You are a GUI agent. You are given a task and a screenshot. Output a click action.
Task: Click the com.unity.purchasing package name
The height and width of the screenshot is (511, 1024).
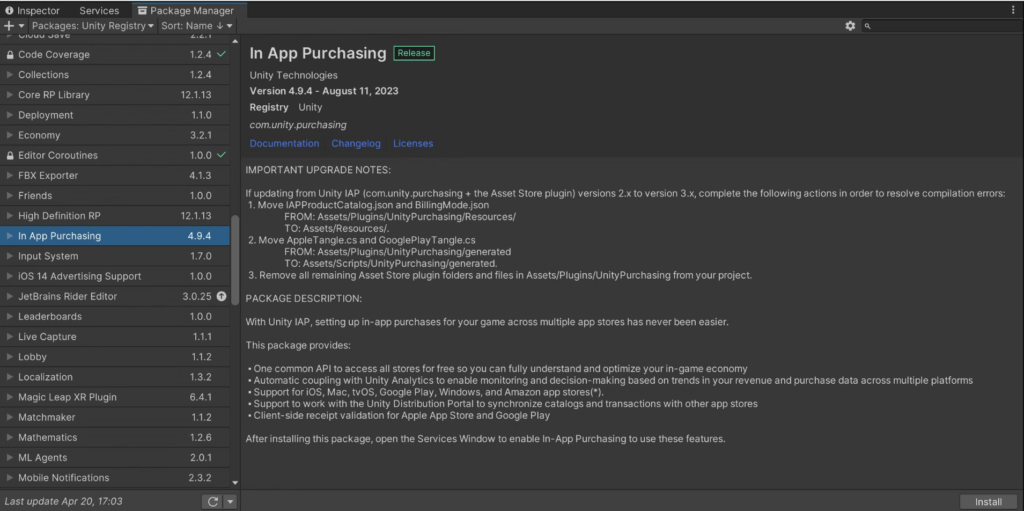click(x=298, y=125)
